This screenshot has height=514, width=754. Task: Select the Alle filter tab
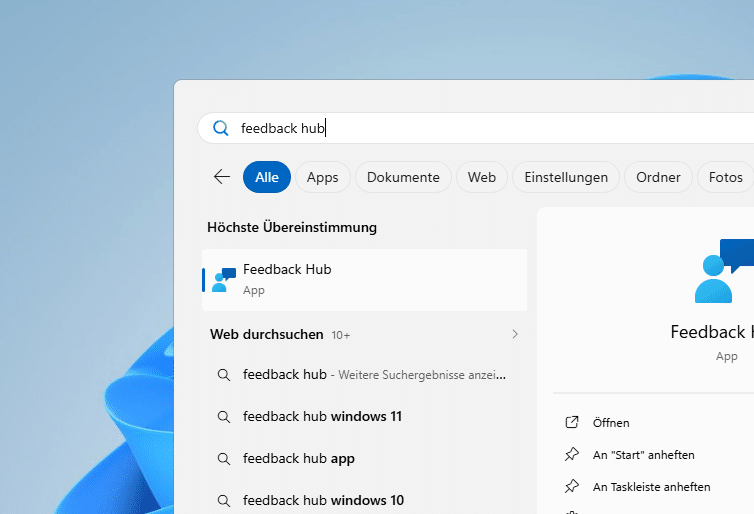point(267,177)
